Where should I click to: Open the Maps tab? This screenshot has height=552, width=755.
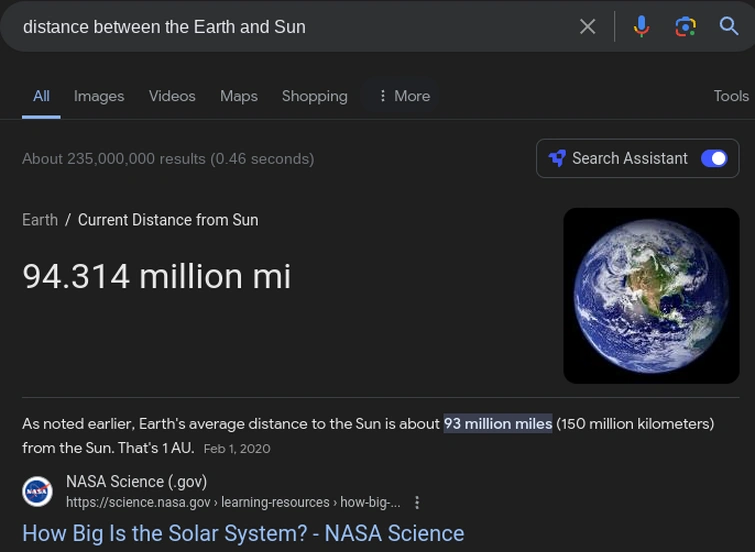click(239, 96)
